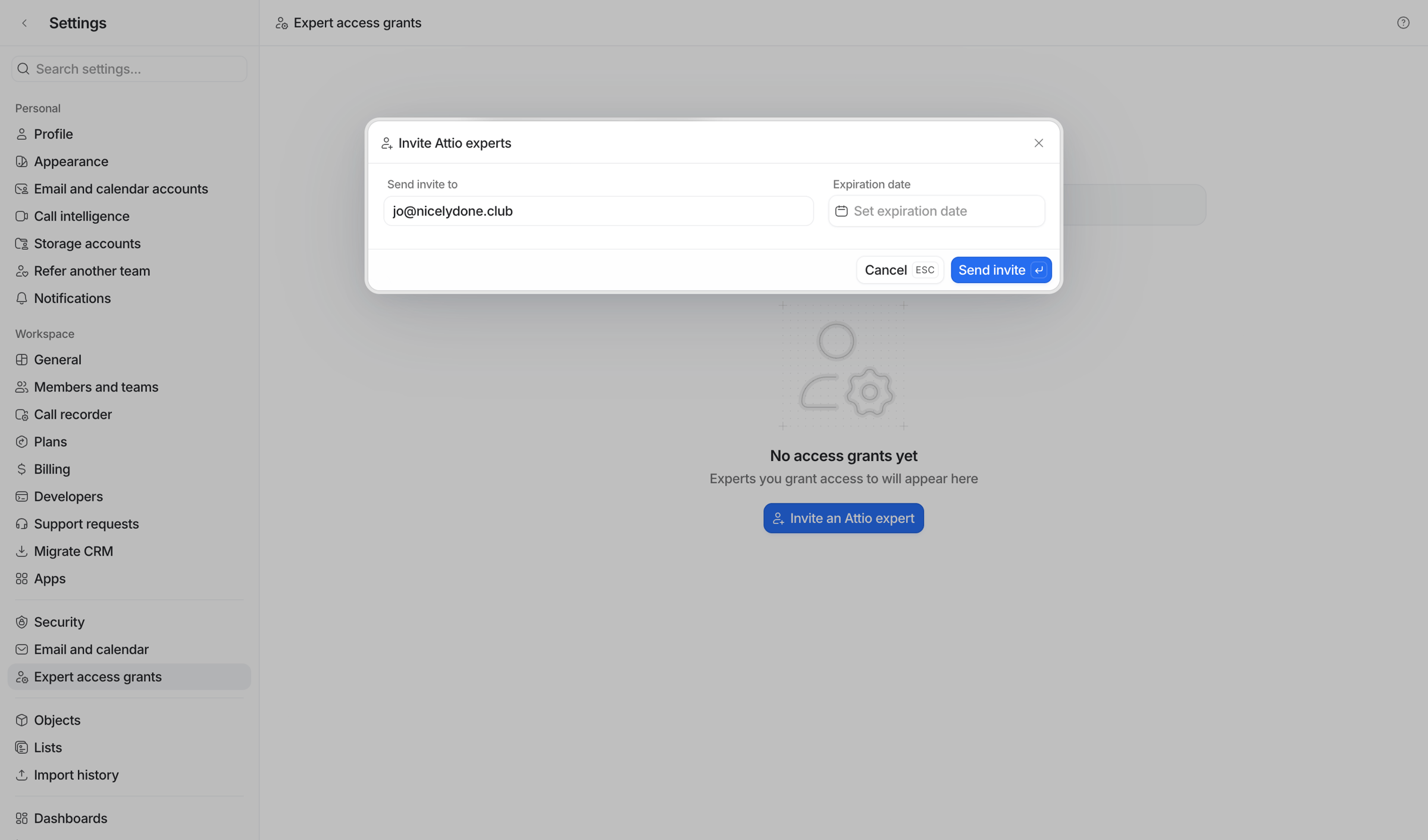Screen dimensions: 1428x840
Task: Open Profile settings
Action: point(129,134)
